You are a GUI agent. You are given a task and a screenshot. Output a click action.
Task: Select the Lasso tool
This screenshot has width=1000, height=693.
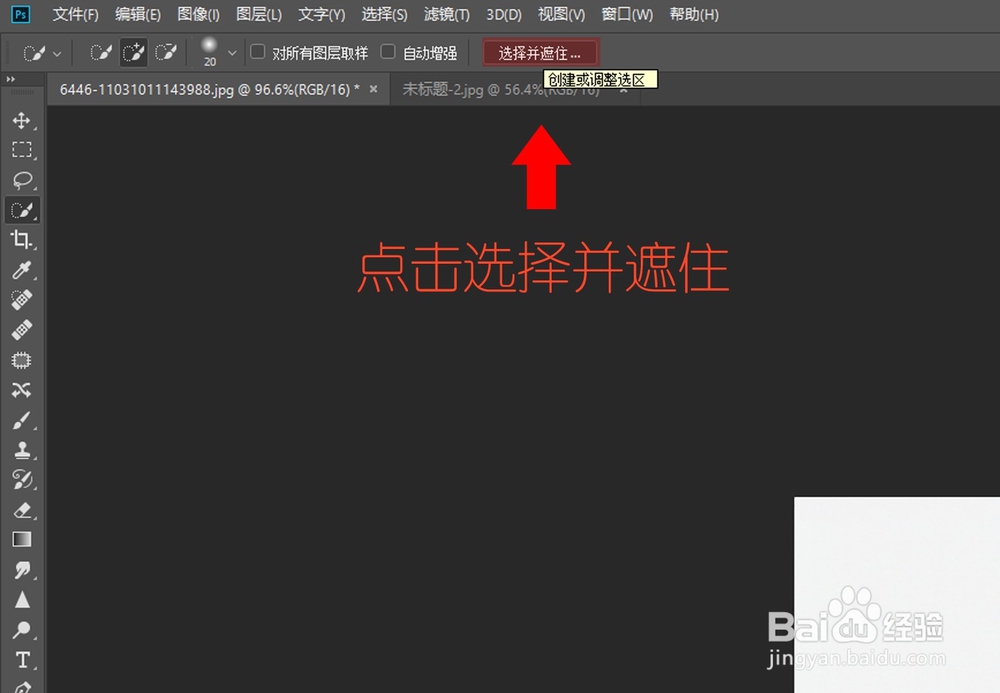22,180
